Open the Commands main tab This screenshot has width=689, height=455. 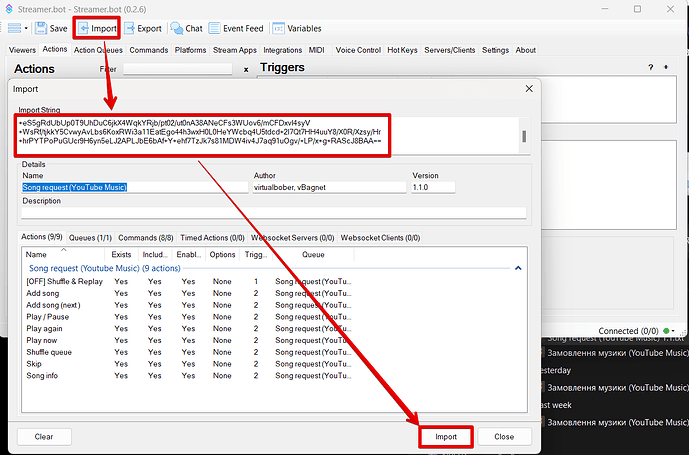point(149,50)
